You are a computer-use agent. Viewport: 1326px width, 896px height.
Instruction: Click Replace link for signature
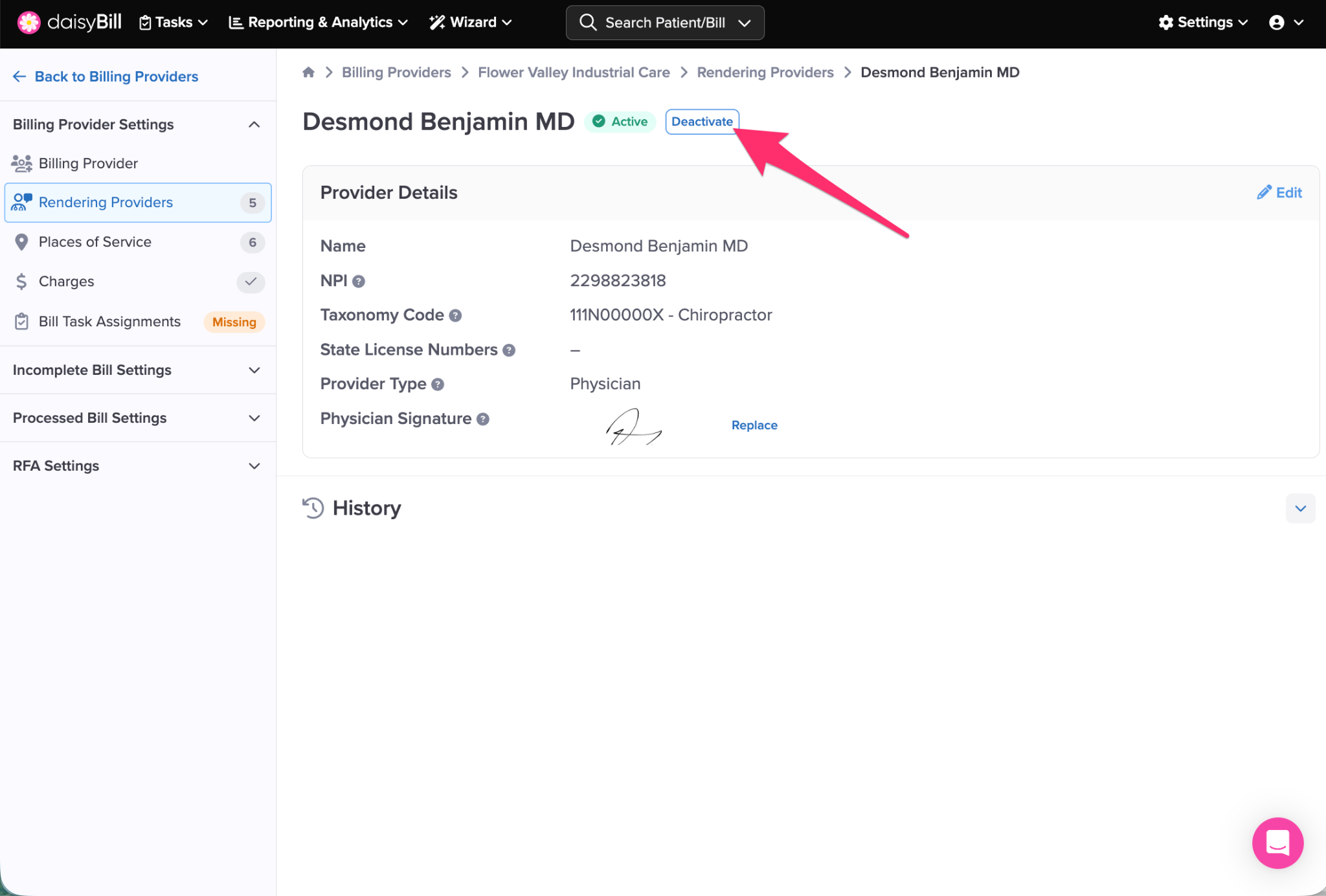pyautogui.click(x=754, y=425)
